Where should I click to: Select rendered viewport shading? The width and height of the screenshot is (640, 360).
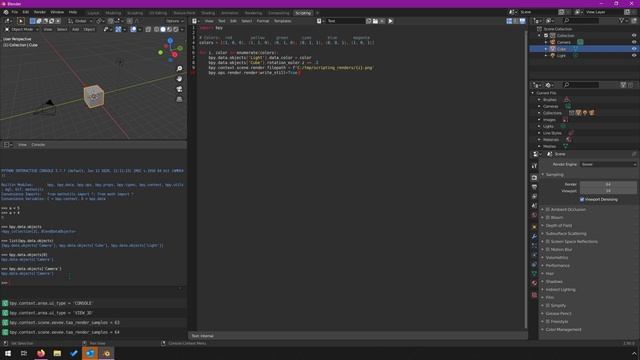click(176, 29)
